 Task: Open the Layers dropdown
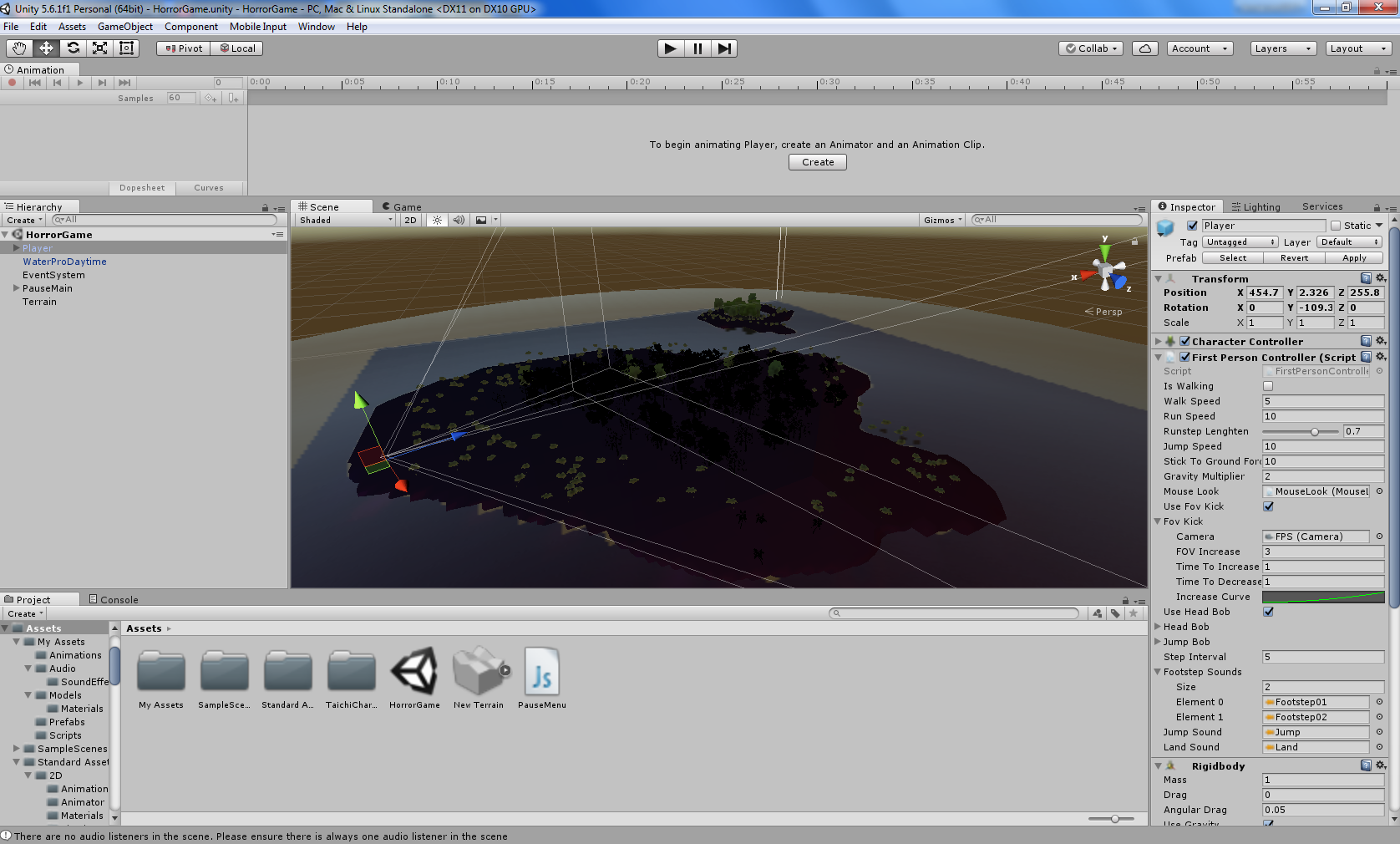point(1283,48)
